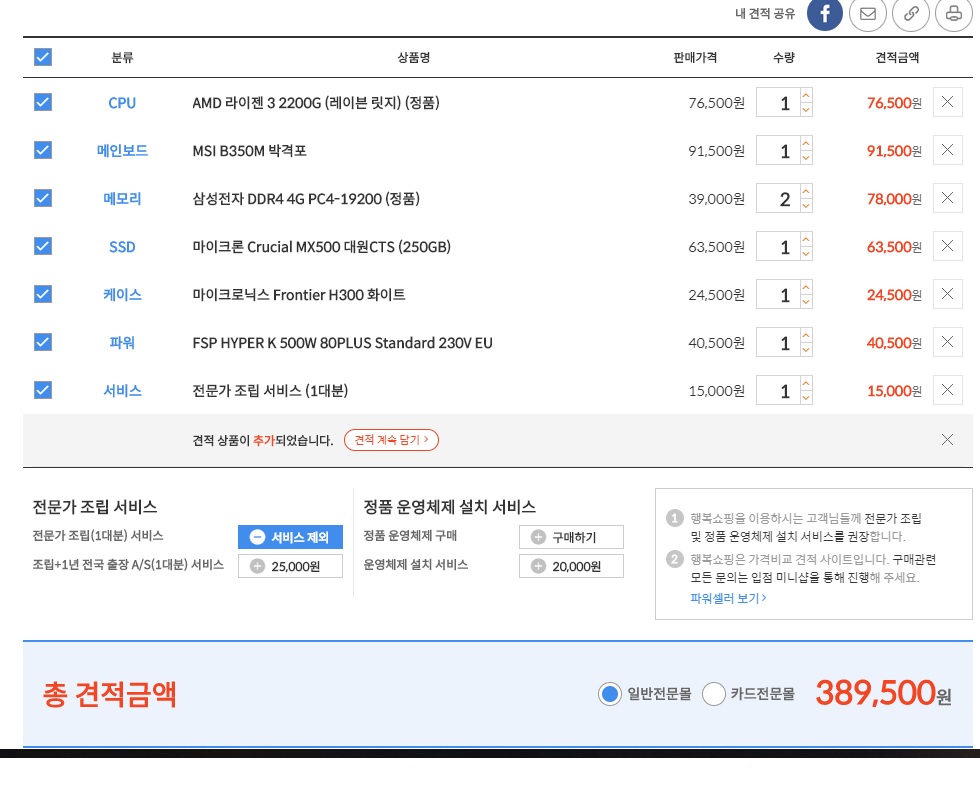The image size is (980, 811).
Task: Increase CPU quantity with up arrow
Action: tap(806, 96)
